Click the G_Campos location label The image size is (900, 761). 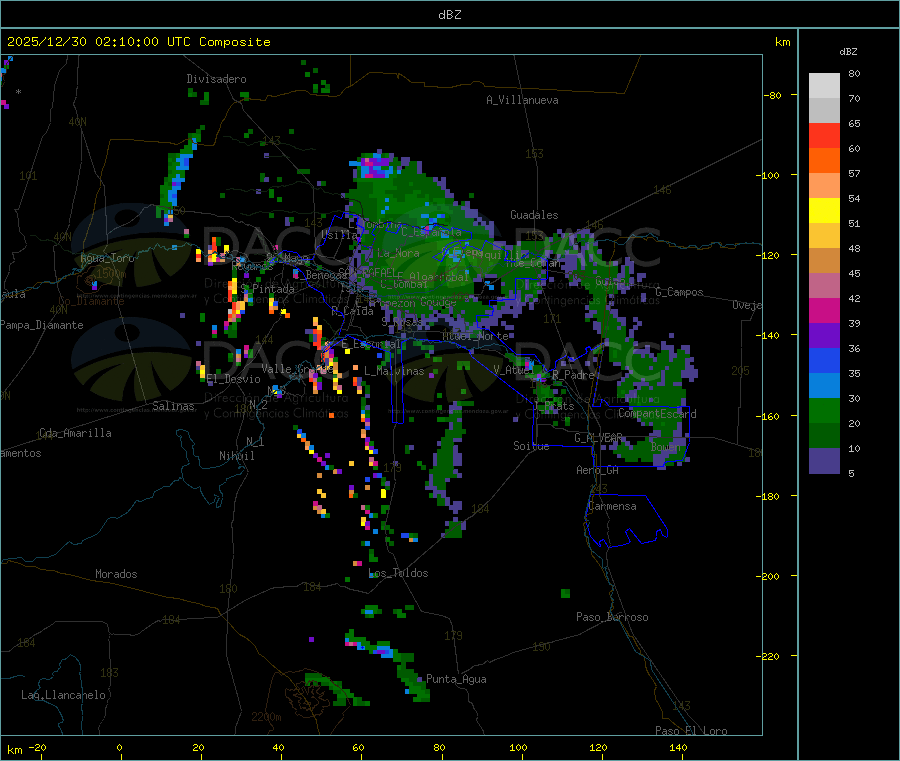coord(679,292)
